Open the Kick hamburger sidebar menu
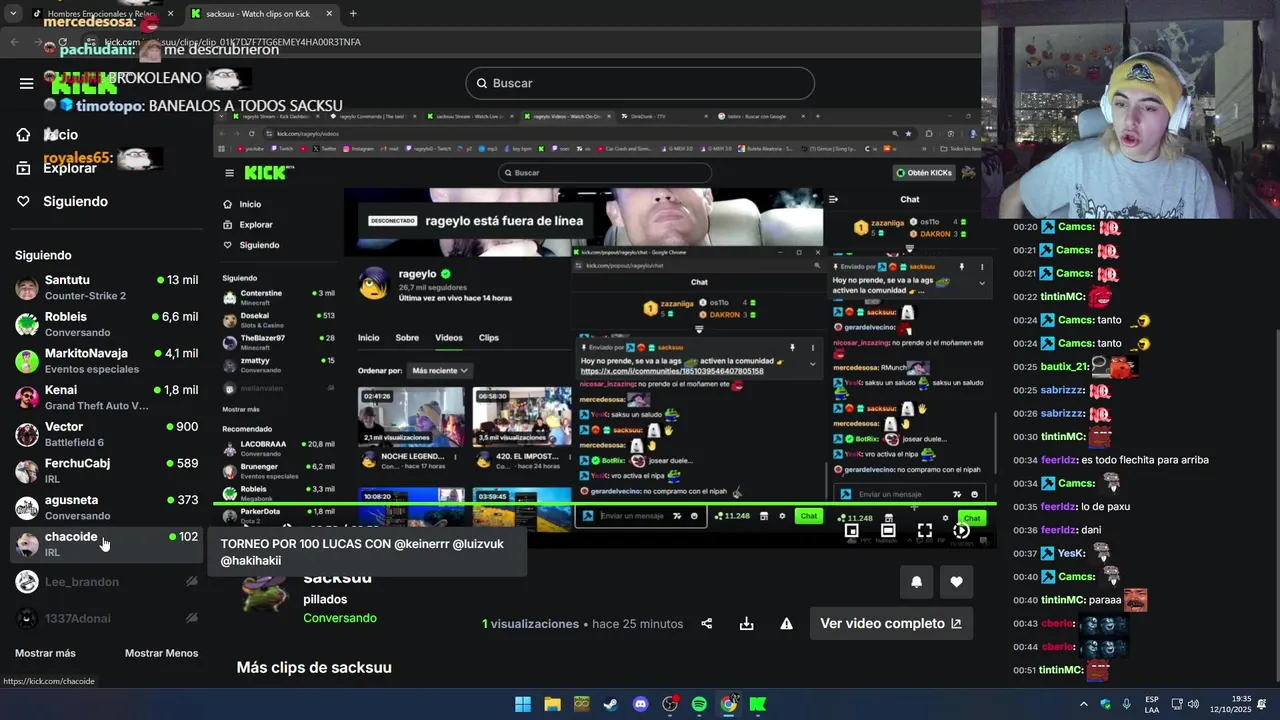 point(27,83)
